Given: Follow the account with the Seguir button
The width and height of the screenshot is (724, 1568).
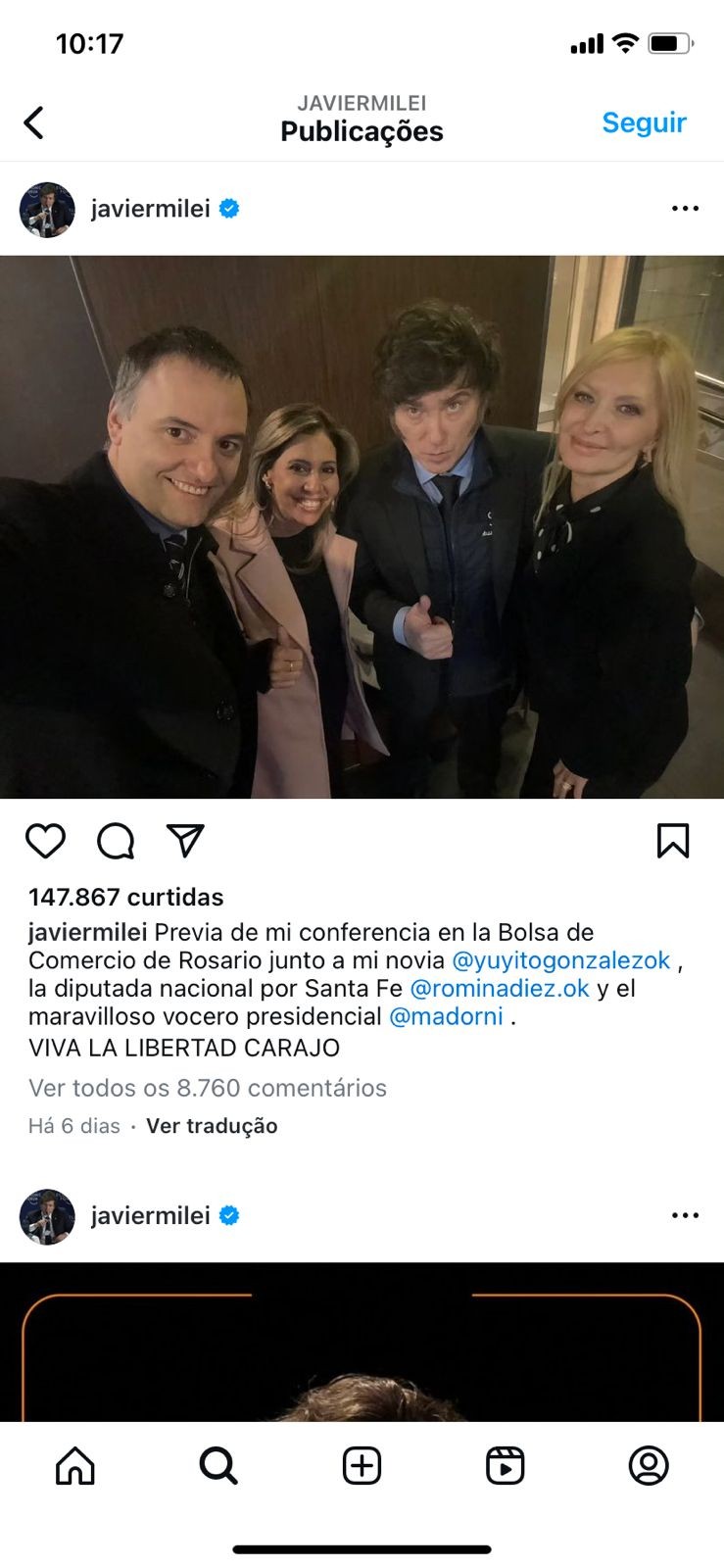Looking at the screenshot, I should (644, 122).
